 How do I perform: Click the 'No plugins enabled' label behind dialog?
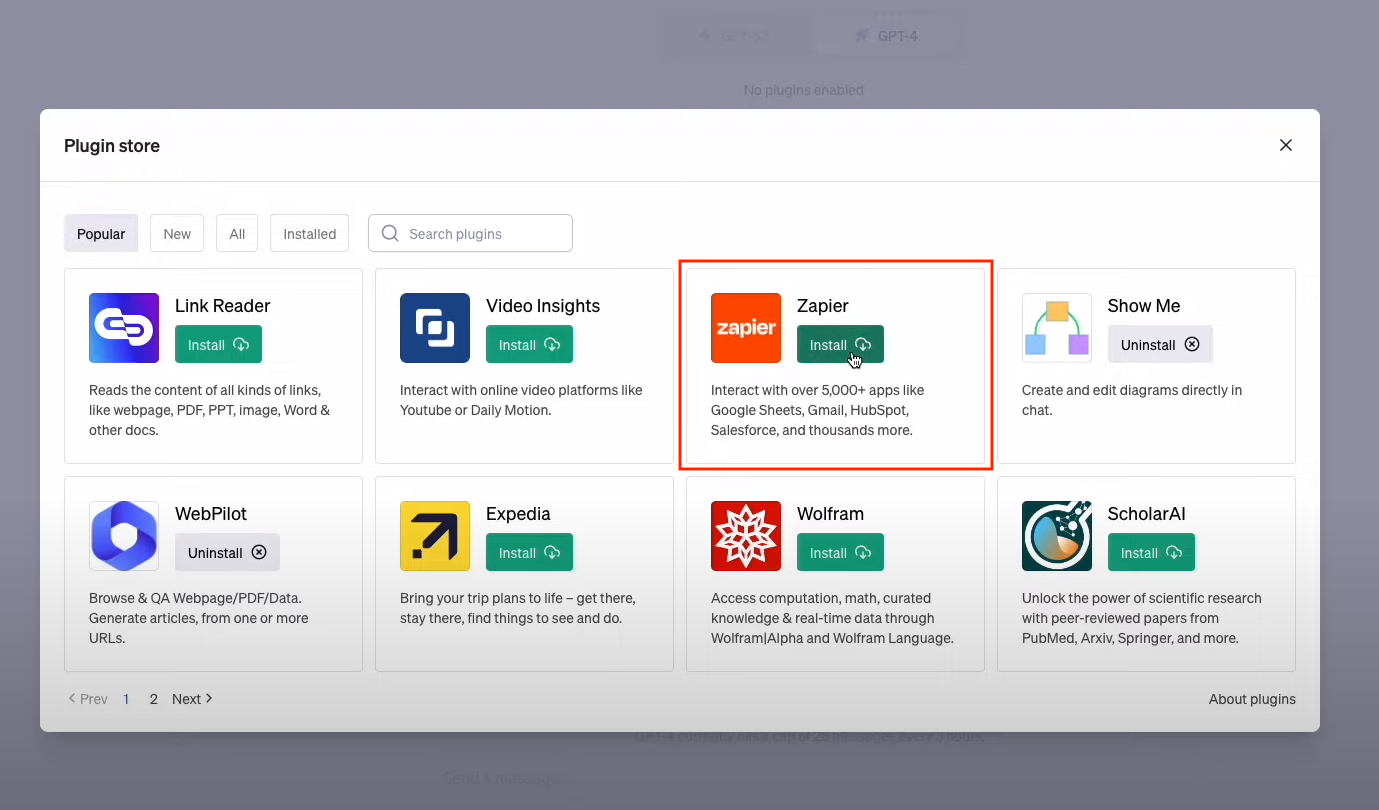804,90
